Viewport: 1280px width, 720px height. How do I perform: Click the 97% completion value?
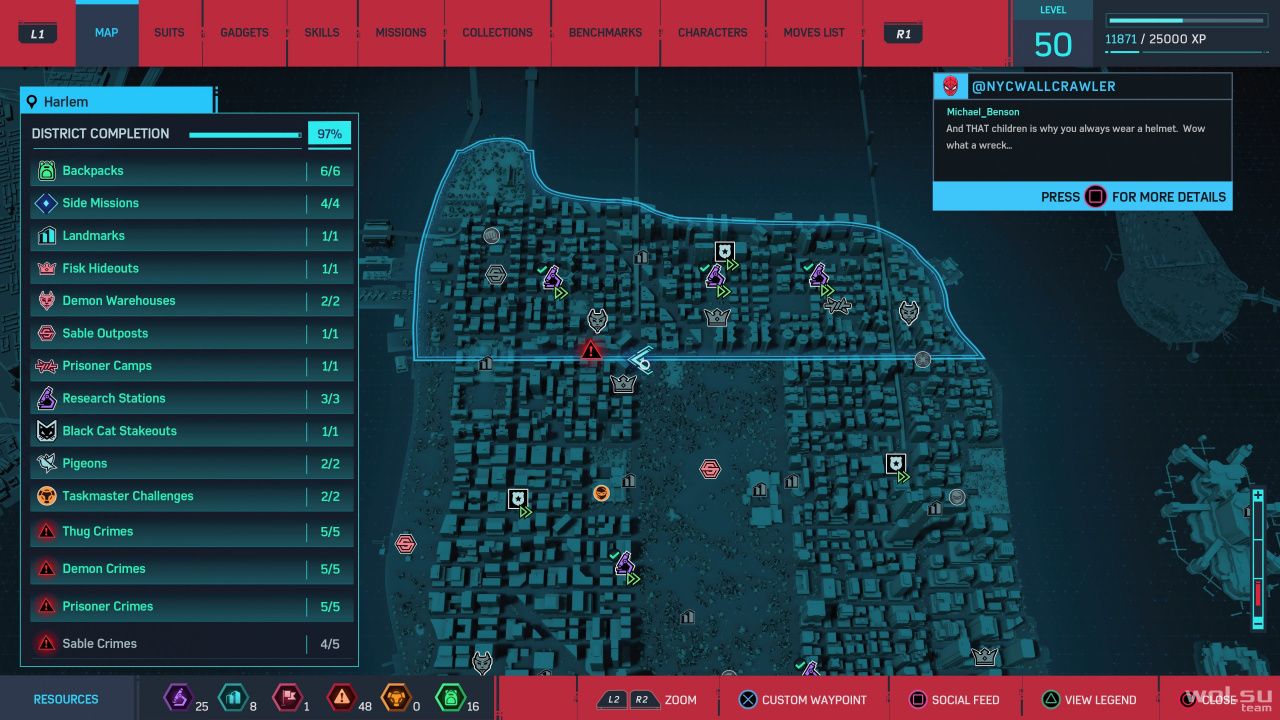click(329, 134)
